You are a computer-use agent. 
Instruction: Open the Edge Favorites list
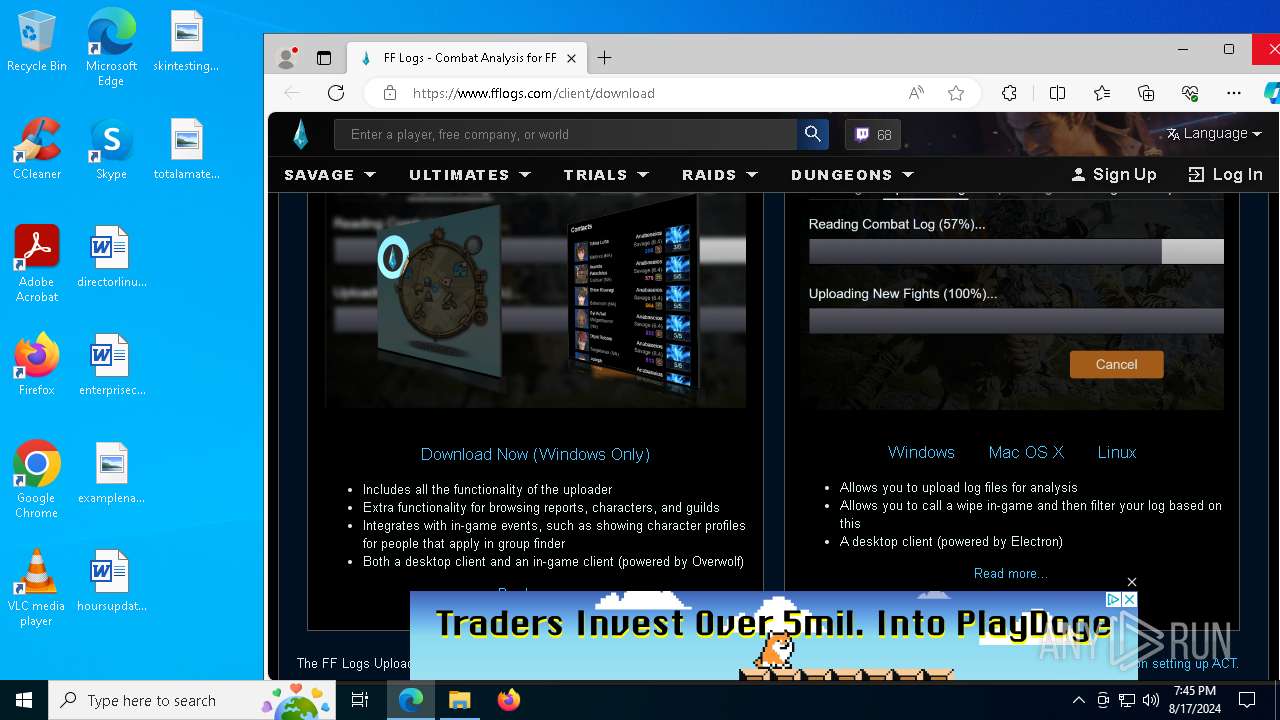(1101, 93)
